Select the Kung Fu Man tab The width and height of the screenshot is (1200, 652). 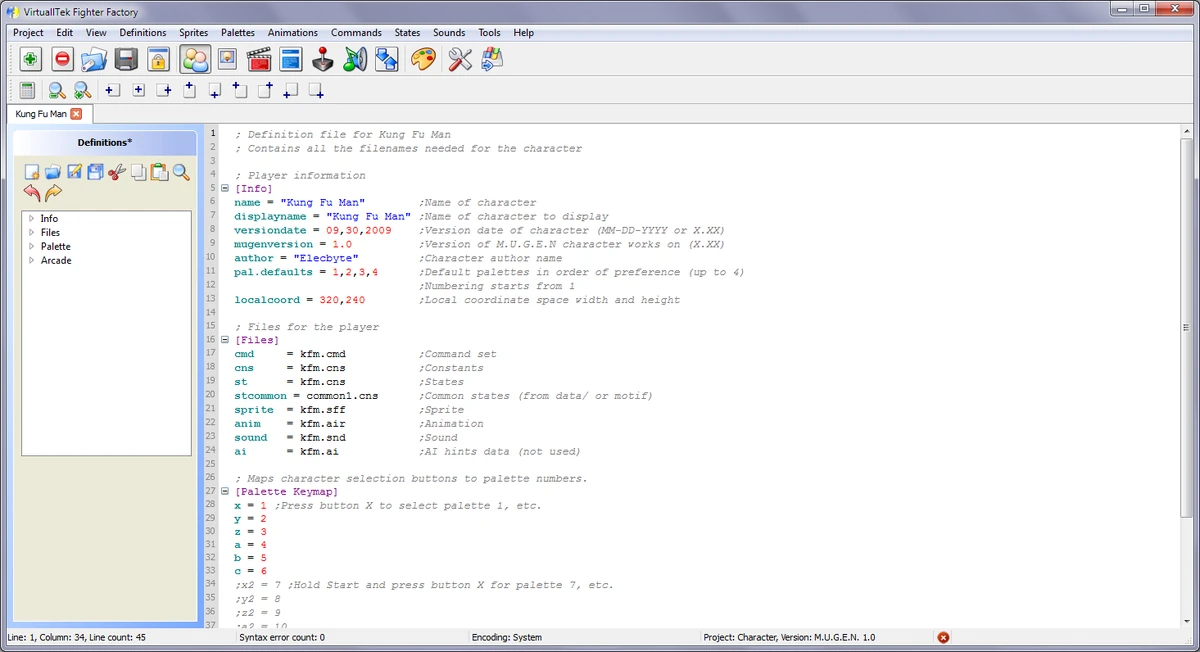(40, 113)
